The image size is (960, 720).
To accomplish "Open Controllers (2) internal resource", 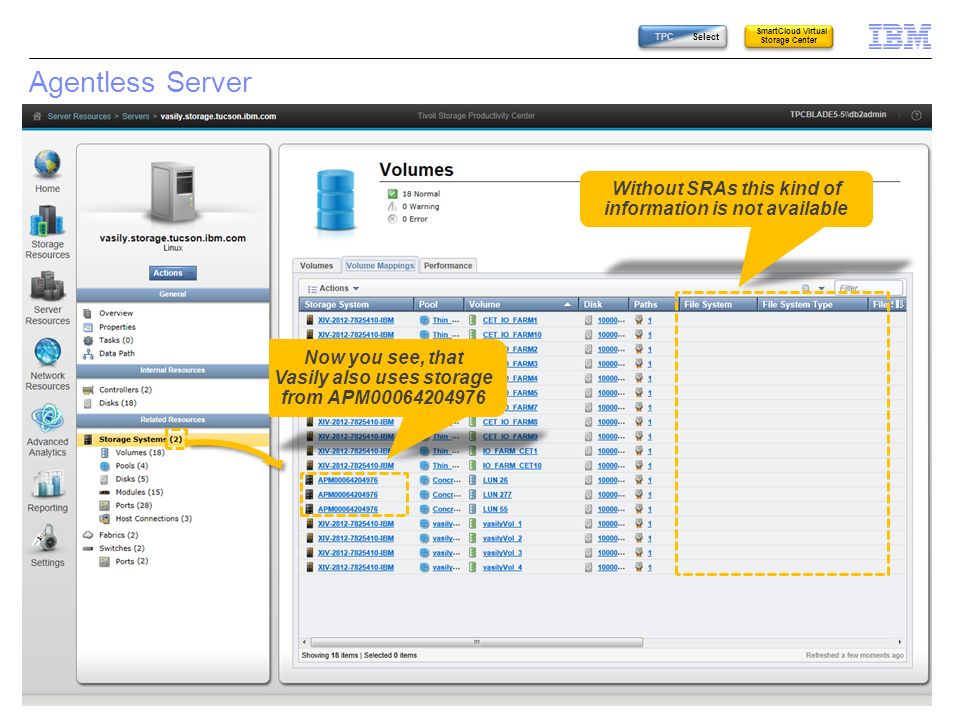I will pos(125,390).
